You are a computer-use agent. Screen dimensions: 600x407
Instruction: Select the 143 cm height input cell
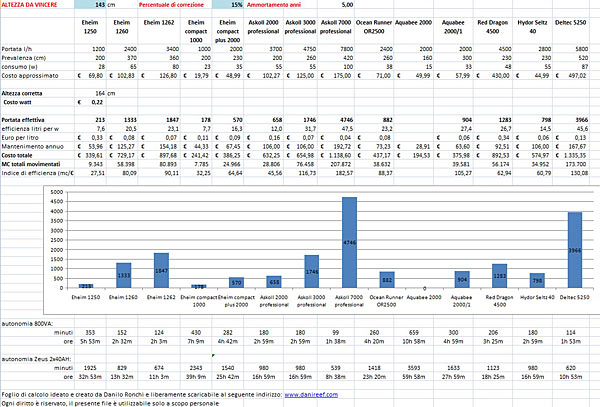tap(90, 5)
